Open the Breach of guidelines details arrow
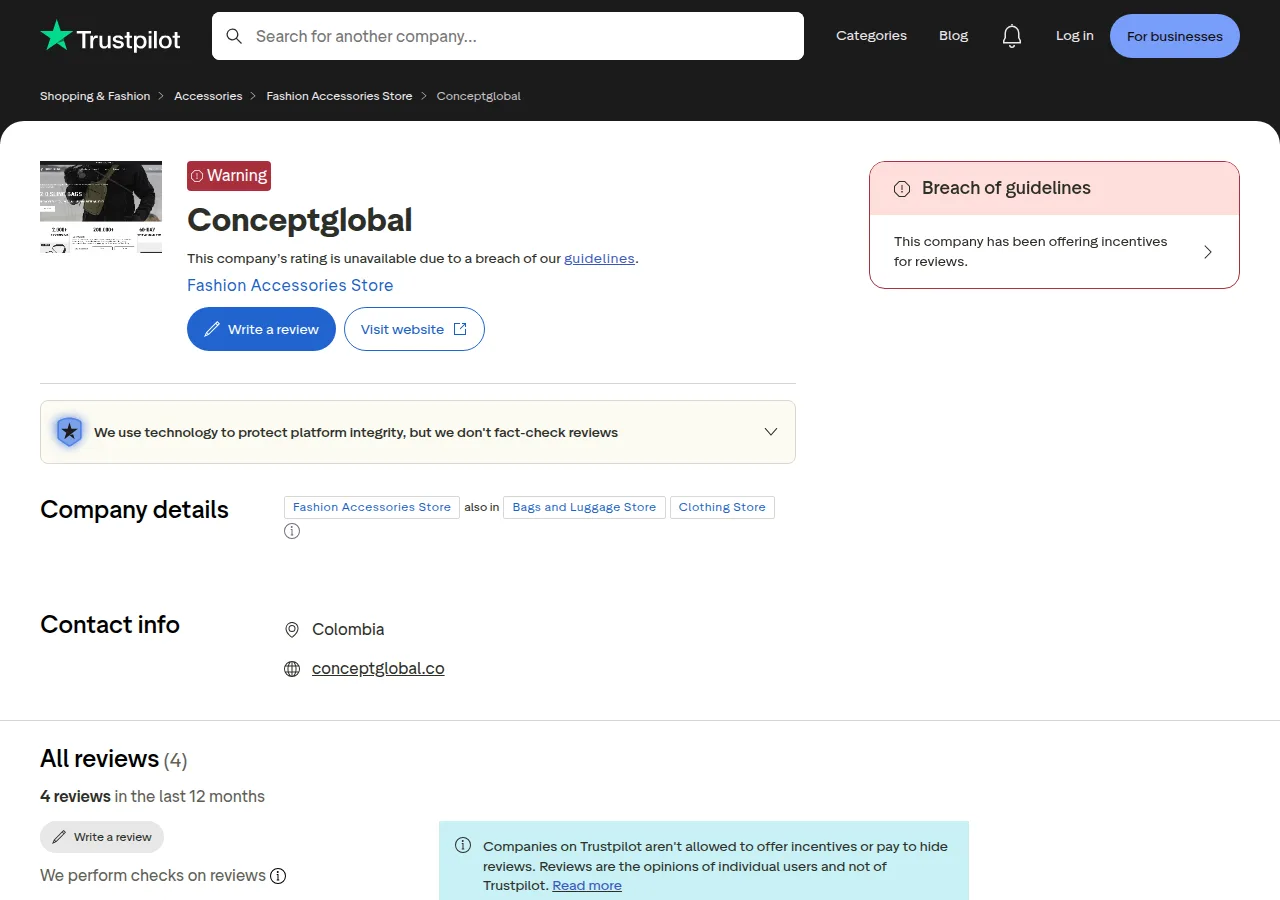 pyautogui.click(x=1208, y=252)
